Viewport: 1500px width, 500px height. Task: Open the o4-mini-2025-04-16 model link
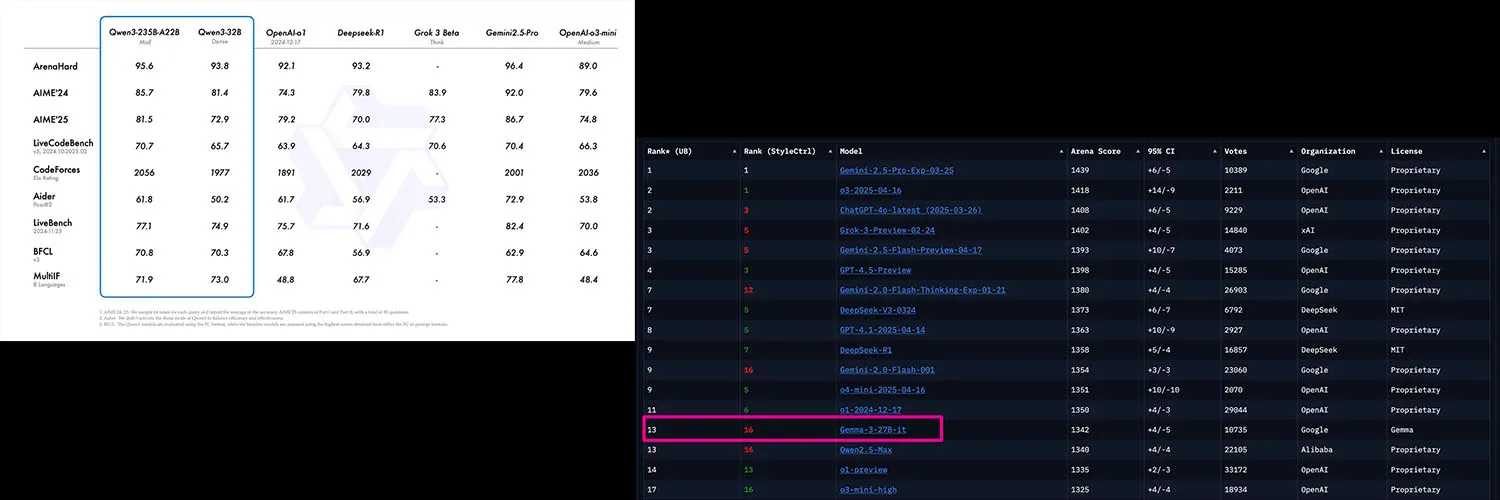[x=882, y=390]
